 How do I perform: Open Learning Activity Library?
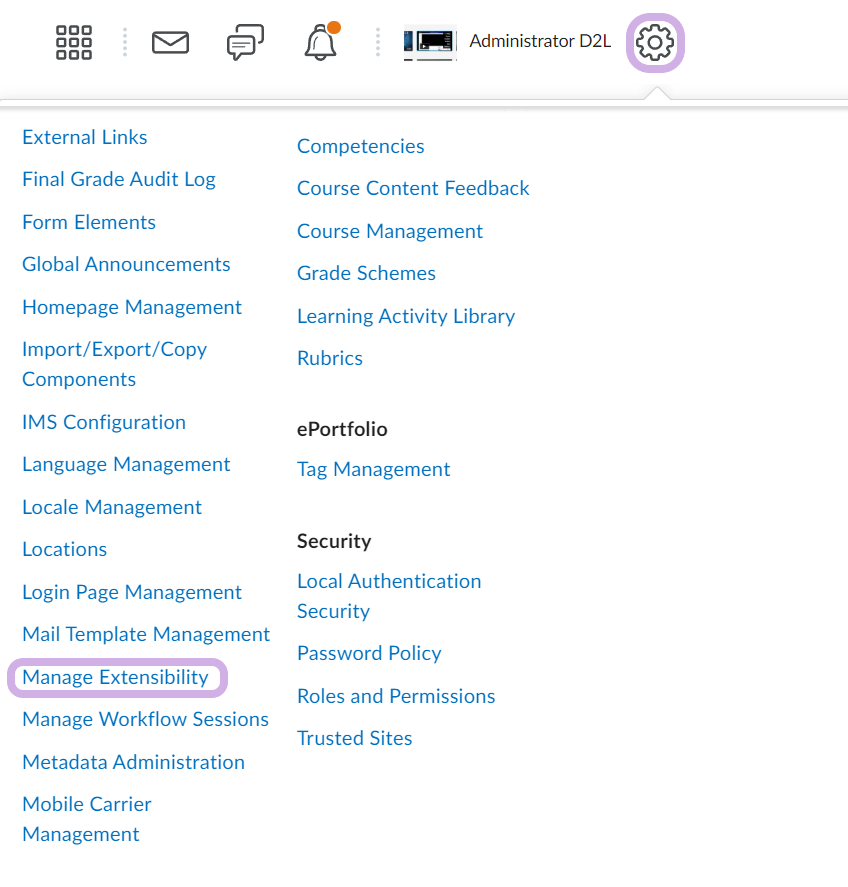pos(406,316)
